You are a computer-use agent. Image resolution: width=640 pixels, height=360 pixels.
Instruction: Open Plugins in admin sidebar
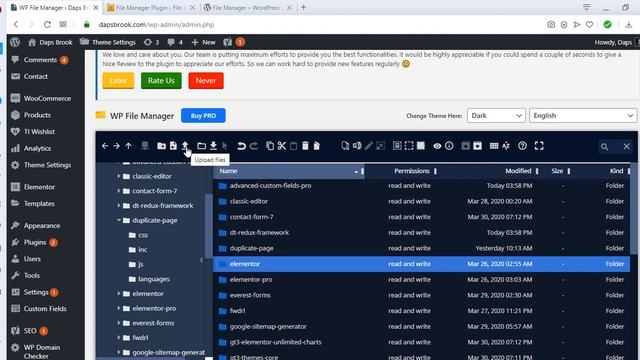35,242
